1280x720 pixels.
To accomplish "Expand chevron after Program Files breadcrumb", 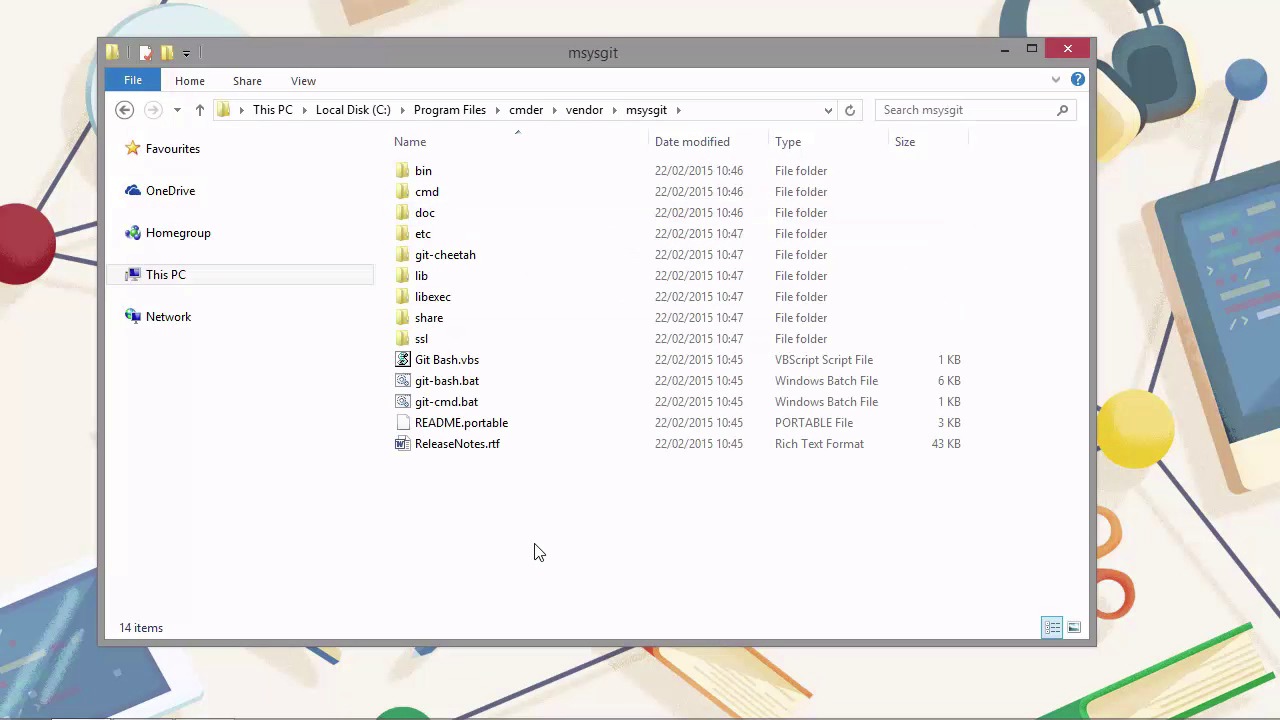I will [497, 110].
